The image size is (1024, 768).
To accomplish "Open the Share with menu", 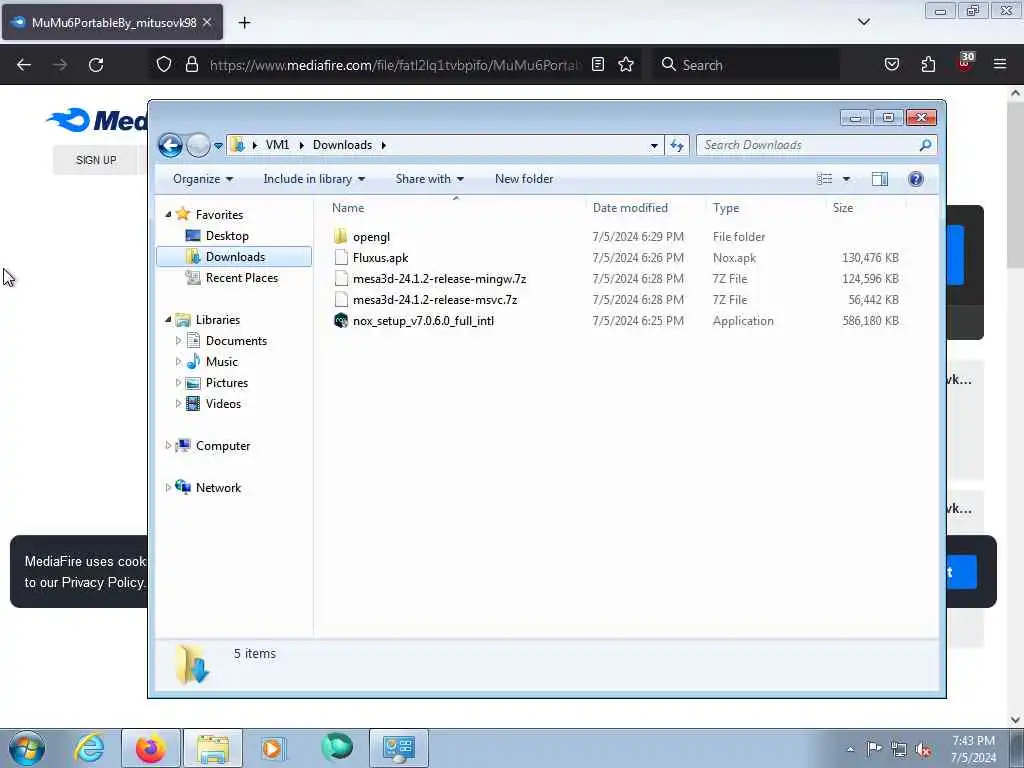I will coord(430,179).
